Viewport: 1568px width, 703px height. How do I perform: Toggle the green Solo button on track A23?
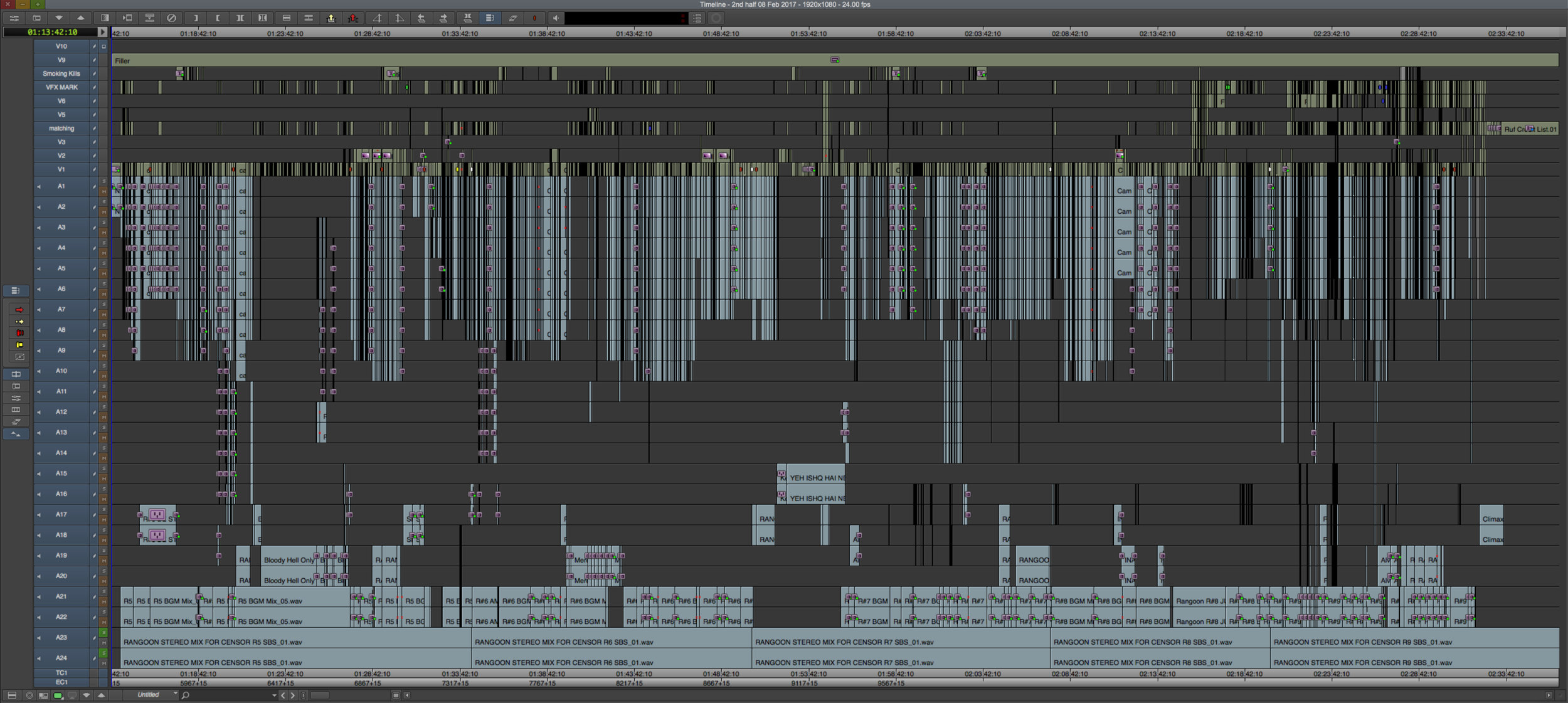pyautogui.click(x=104, y=633)
